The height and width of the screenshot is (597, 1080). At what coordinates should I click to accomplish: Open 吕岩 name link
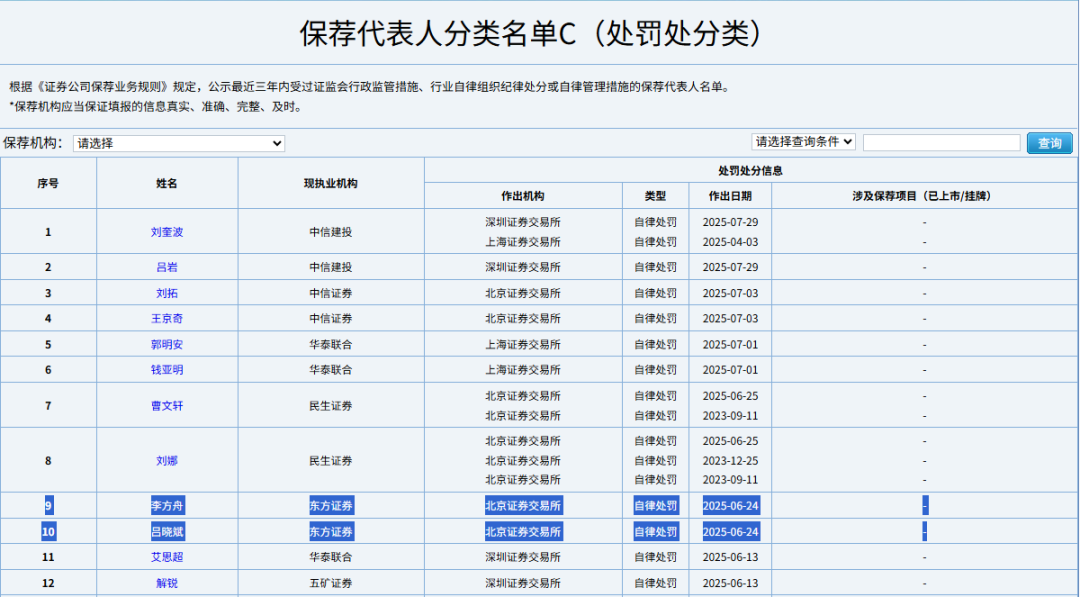pyautogui.click(x=167, y=267)
